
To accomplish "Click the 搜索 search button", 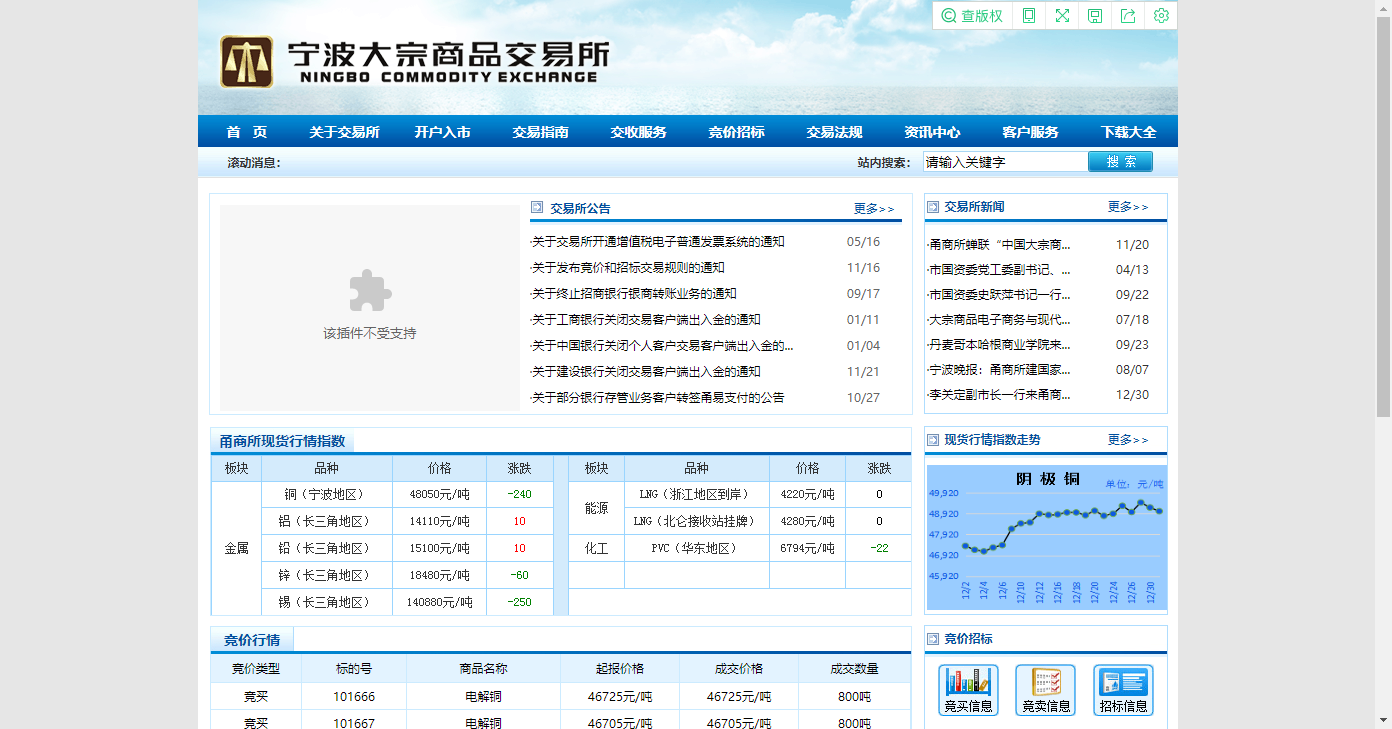I will click(1120, 162).
